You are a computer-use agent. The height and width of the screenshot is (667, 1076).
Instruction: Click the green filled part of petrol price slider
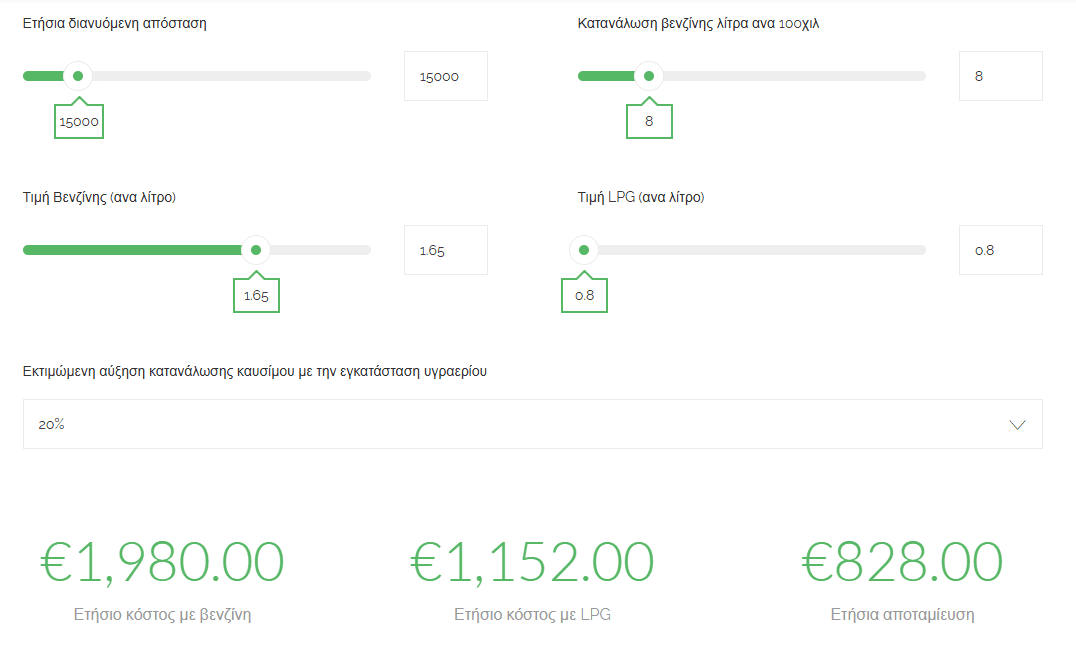[x=132, y=250]
